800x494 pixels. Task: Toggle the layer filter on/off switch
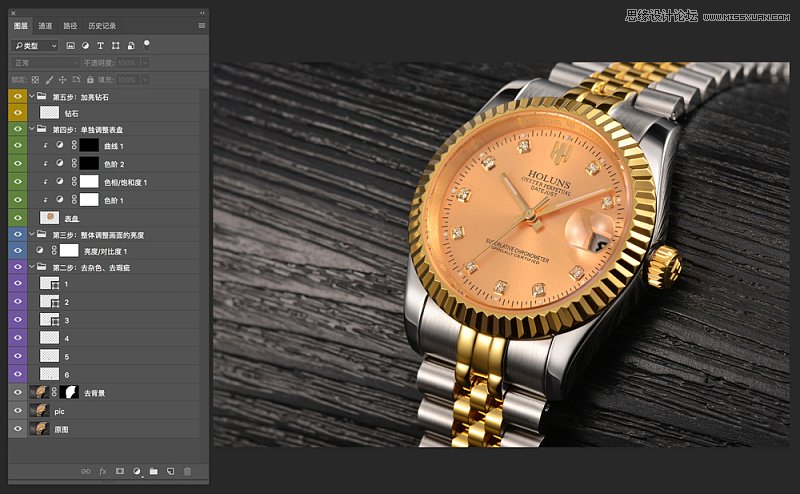coord(147,44)
